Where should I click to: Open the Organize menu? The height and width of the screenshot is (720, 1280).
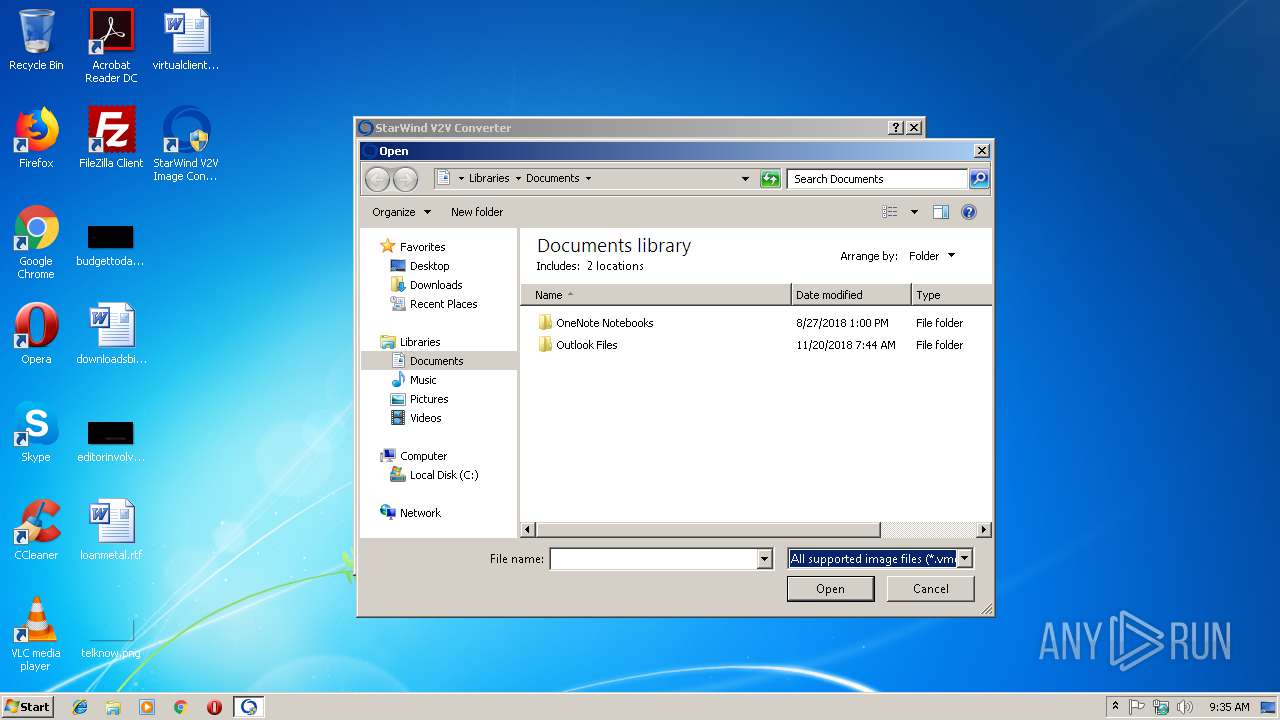(401, 212)
